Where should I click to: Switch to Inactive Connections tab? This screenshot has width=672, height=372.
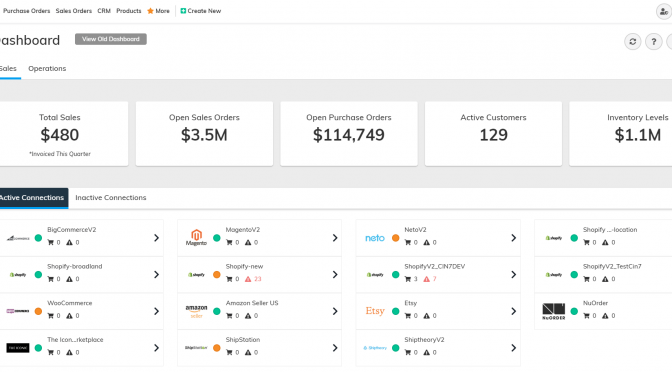(111, 198)
